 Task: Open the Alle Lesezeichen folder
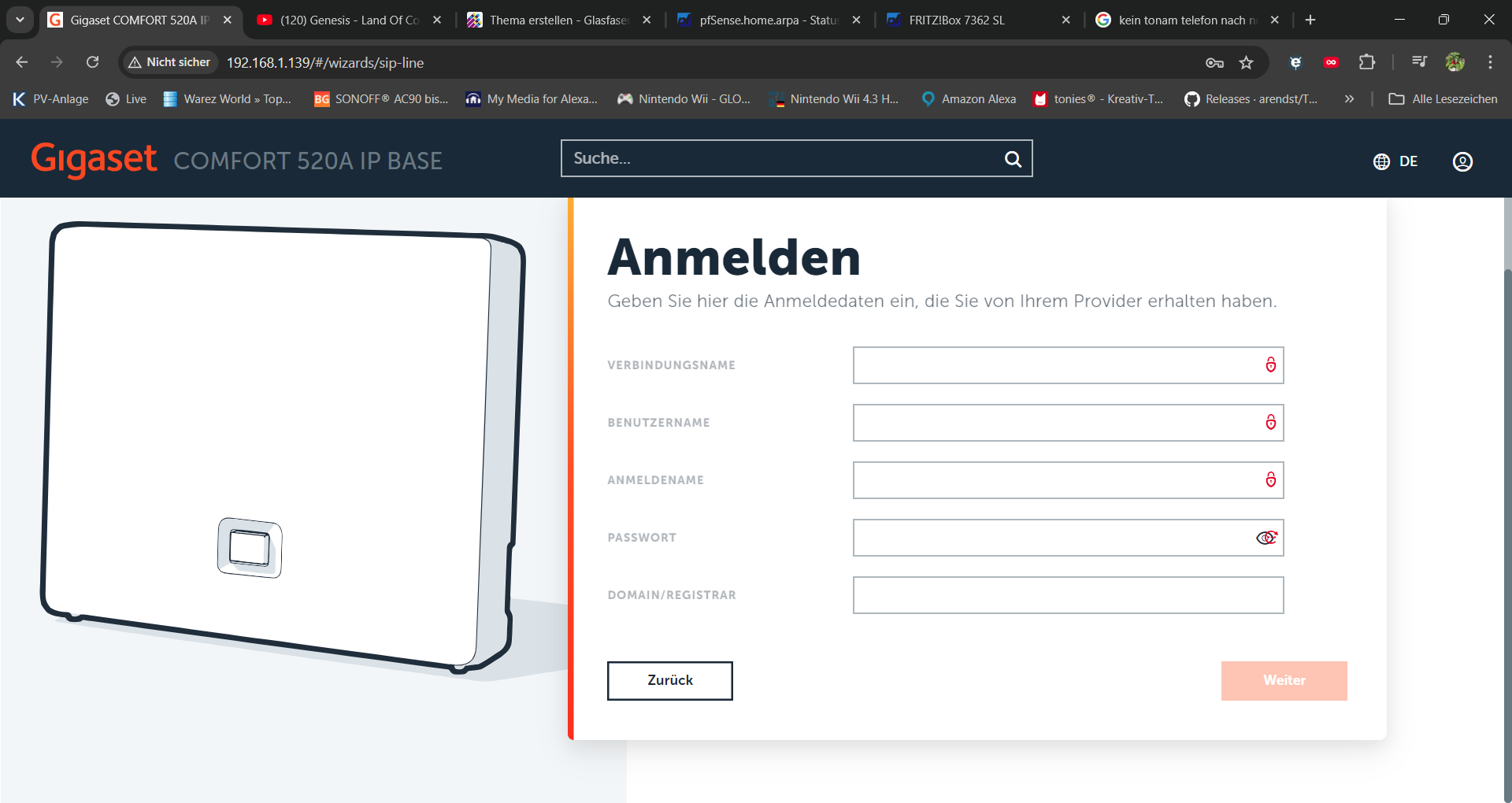[x=1443, y=98]
